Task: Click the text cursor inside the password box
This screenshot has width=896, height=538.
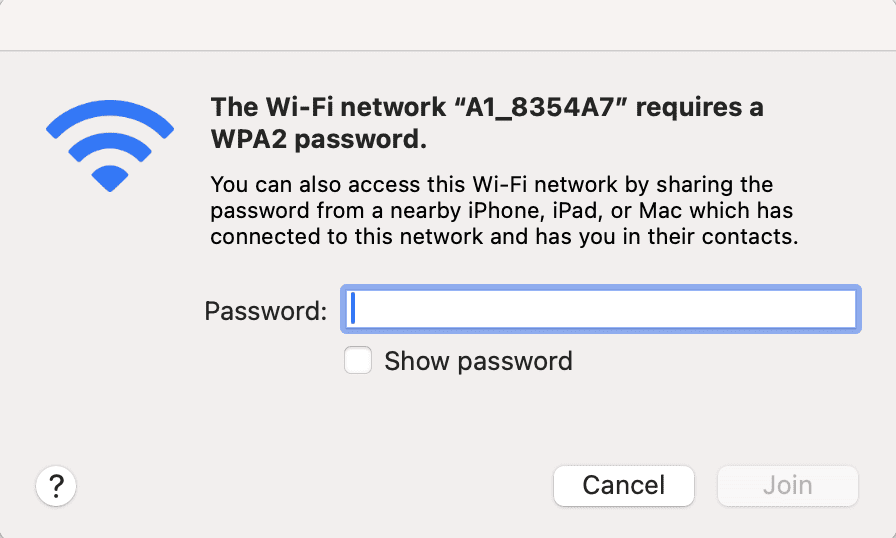Action: 355,310
